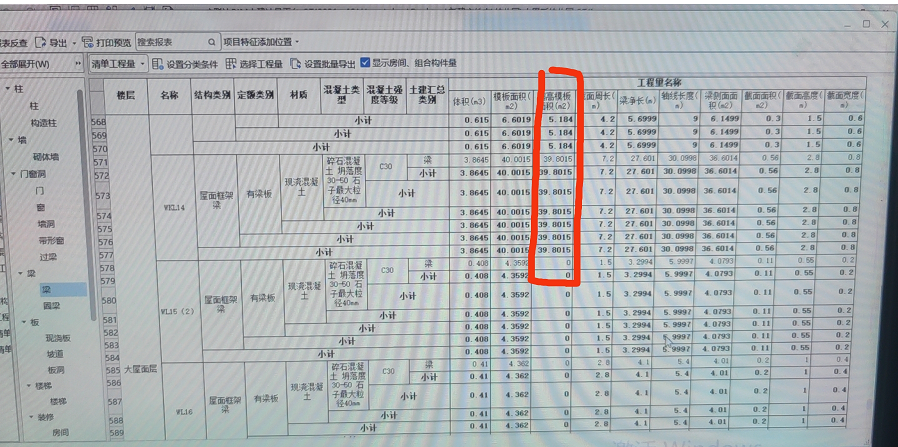The width and height of the screenshot is (898, 447).
Task: Select 带形窗 in the tree
Action: tap(52, 240)
